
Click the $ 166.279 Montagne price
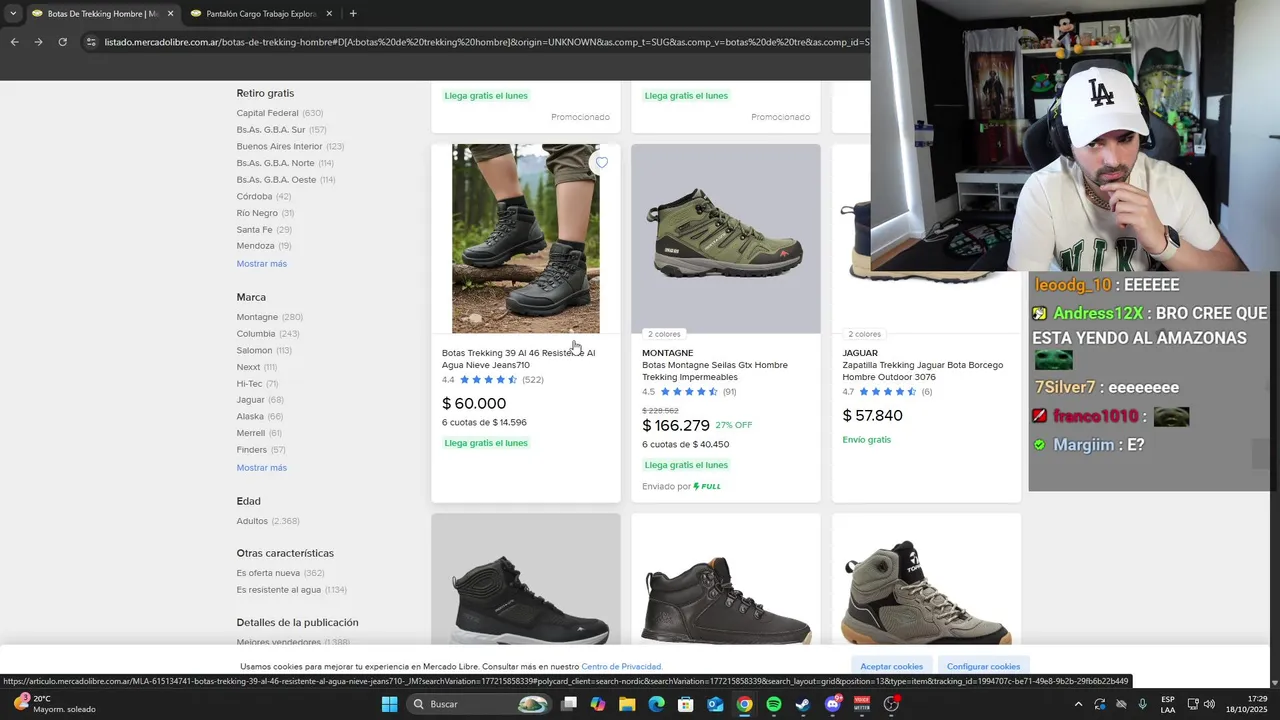(x=676, y=426)
